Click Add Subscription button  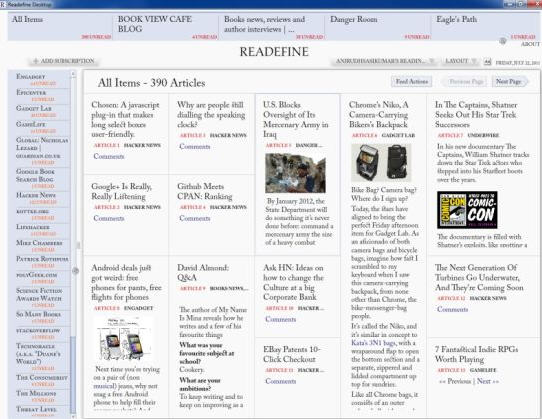pos(64,61)
